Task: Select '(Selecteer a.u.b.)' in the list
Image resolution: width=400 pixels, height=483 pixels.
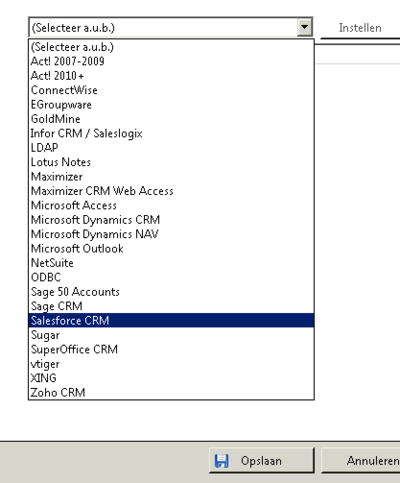Action: (x=171, y=47)
